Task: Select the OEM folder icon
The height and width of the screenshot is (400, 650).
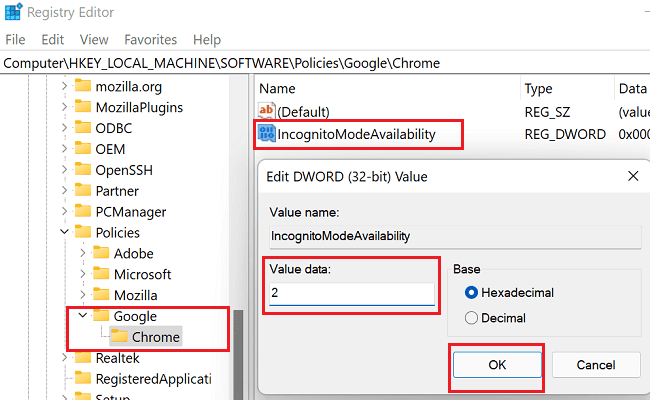Action: [83, 148]
